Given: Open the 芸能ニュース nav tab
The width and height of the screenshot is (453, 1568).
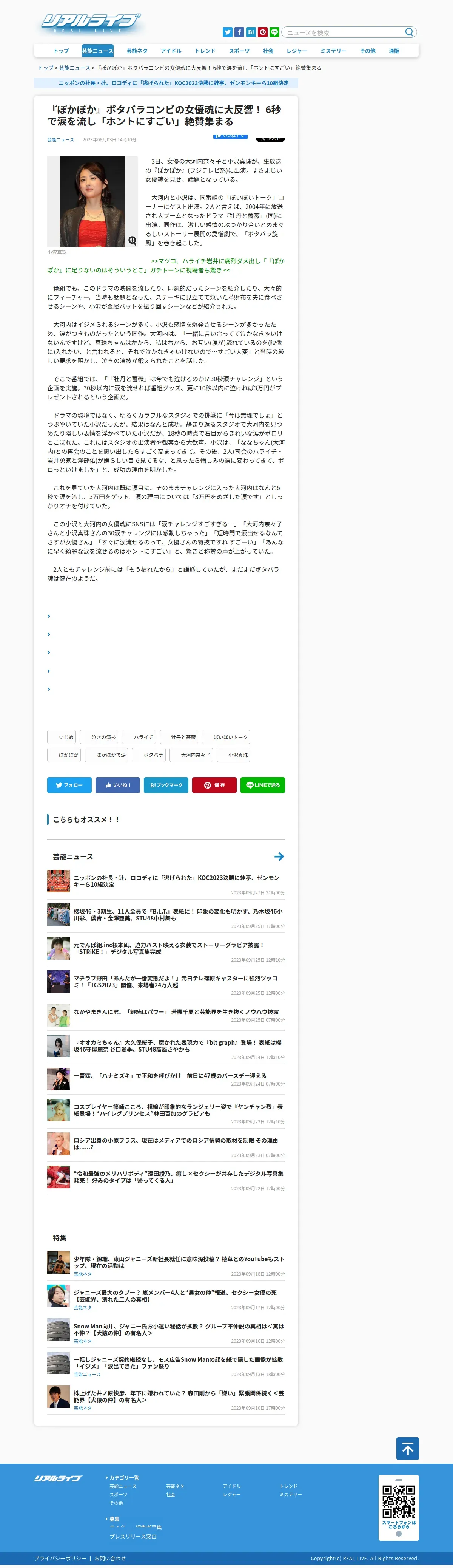Looking at the screenshot, I should 97,51.
